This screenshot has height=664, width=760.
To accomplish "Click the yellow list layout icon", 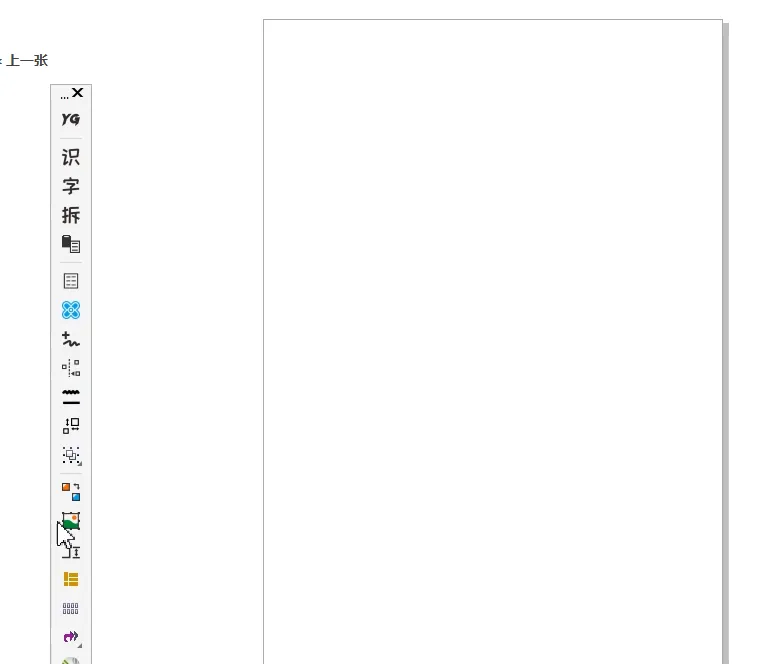I will [71, 579].
